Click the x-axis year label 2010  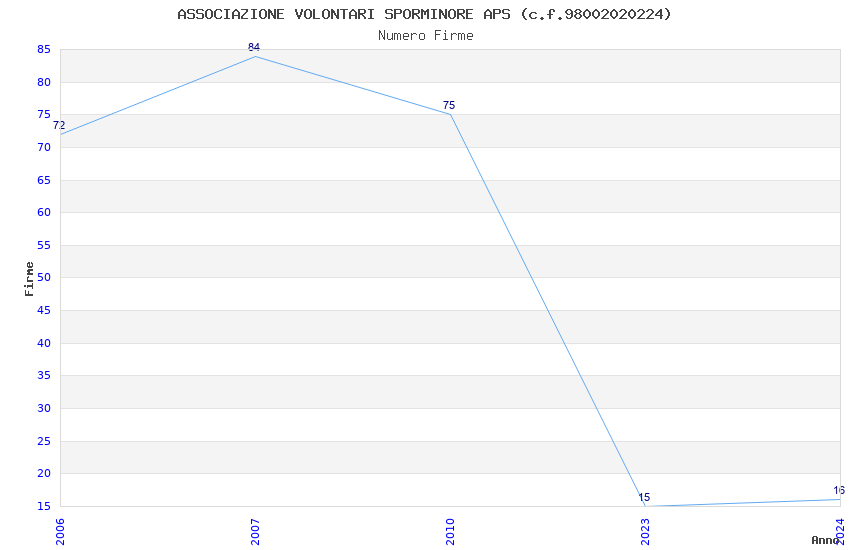[x=450, y=532]
